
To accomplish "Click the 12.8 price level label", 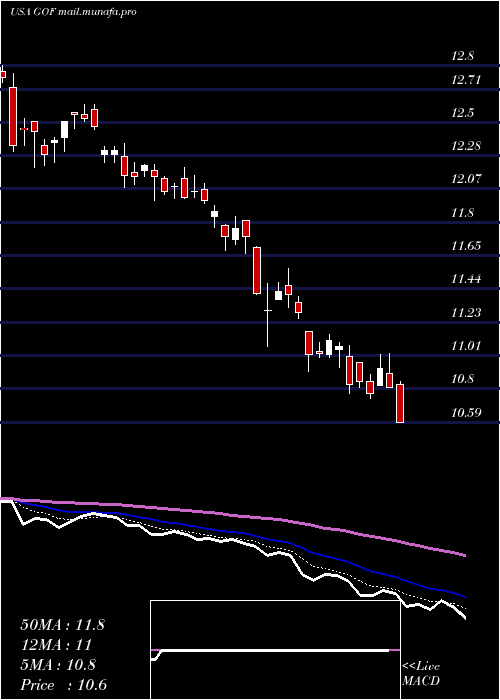I will click(462, 56).
